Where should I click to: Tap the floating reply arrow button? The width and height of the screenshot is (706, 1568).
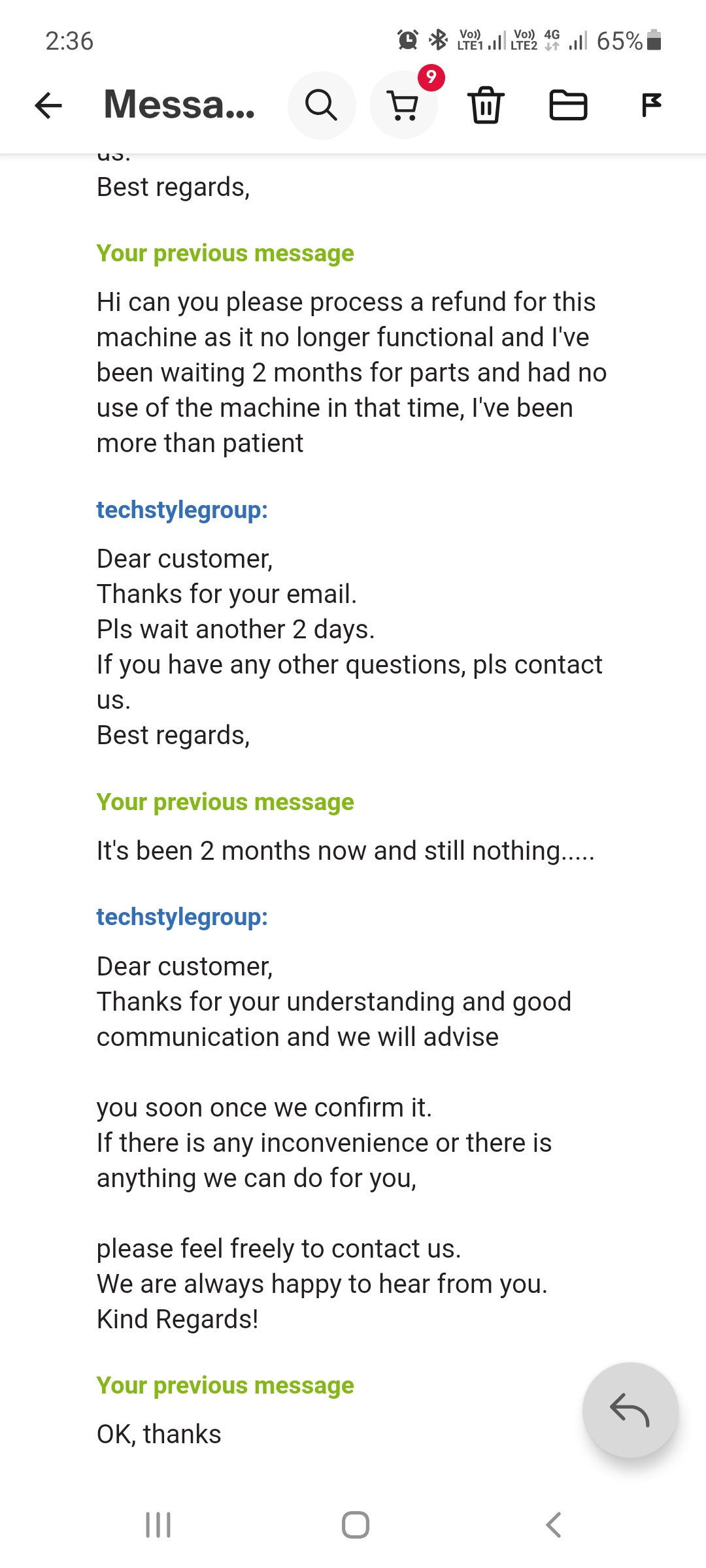pyautogui.click(x=630, y=1409)
